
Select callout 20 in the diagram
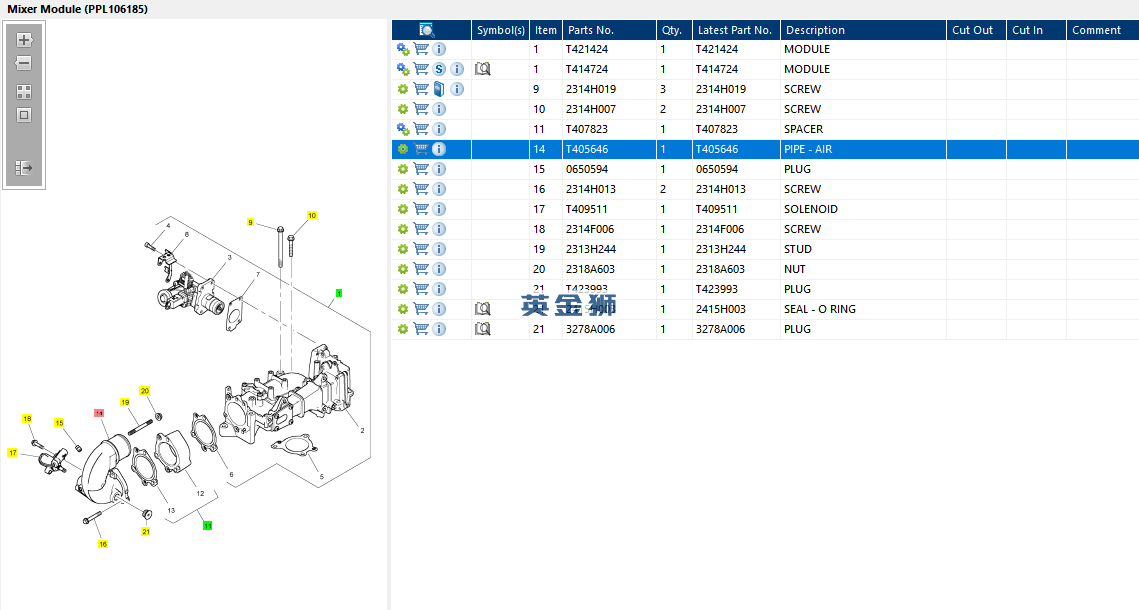(x=145, y=391)
